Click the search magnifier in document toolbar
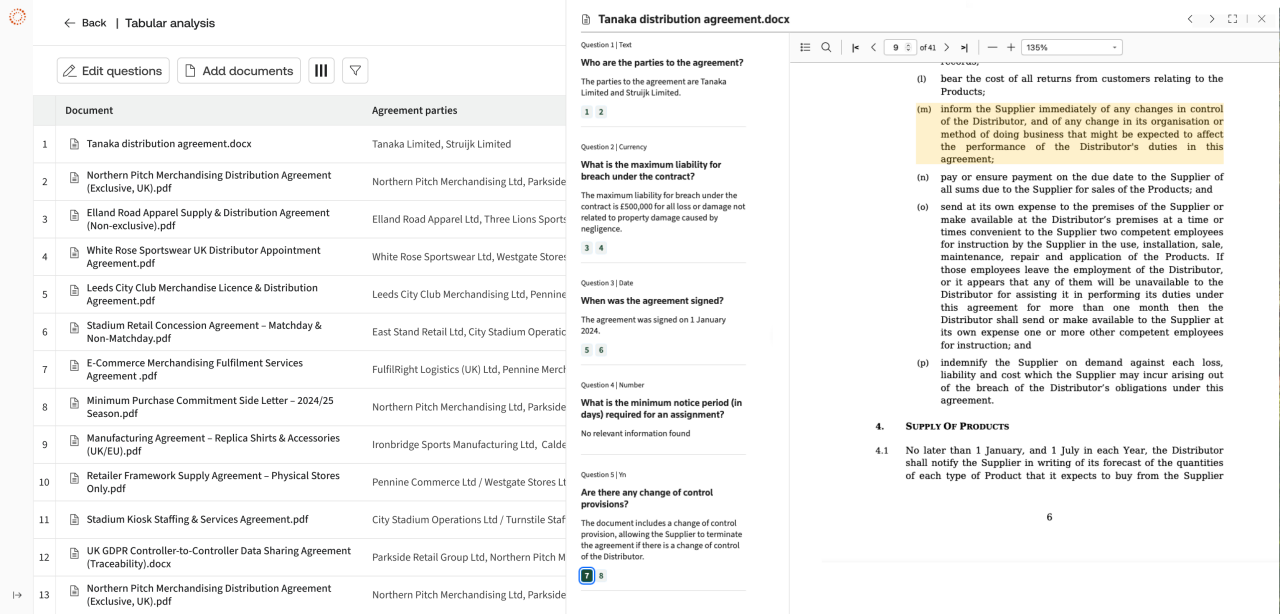This screenshot has height=614, width=1280. 826,47
